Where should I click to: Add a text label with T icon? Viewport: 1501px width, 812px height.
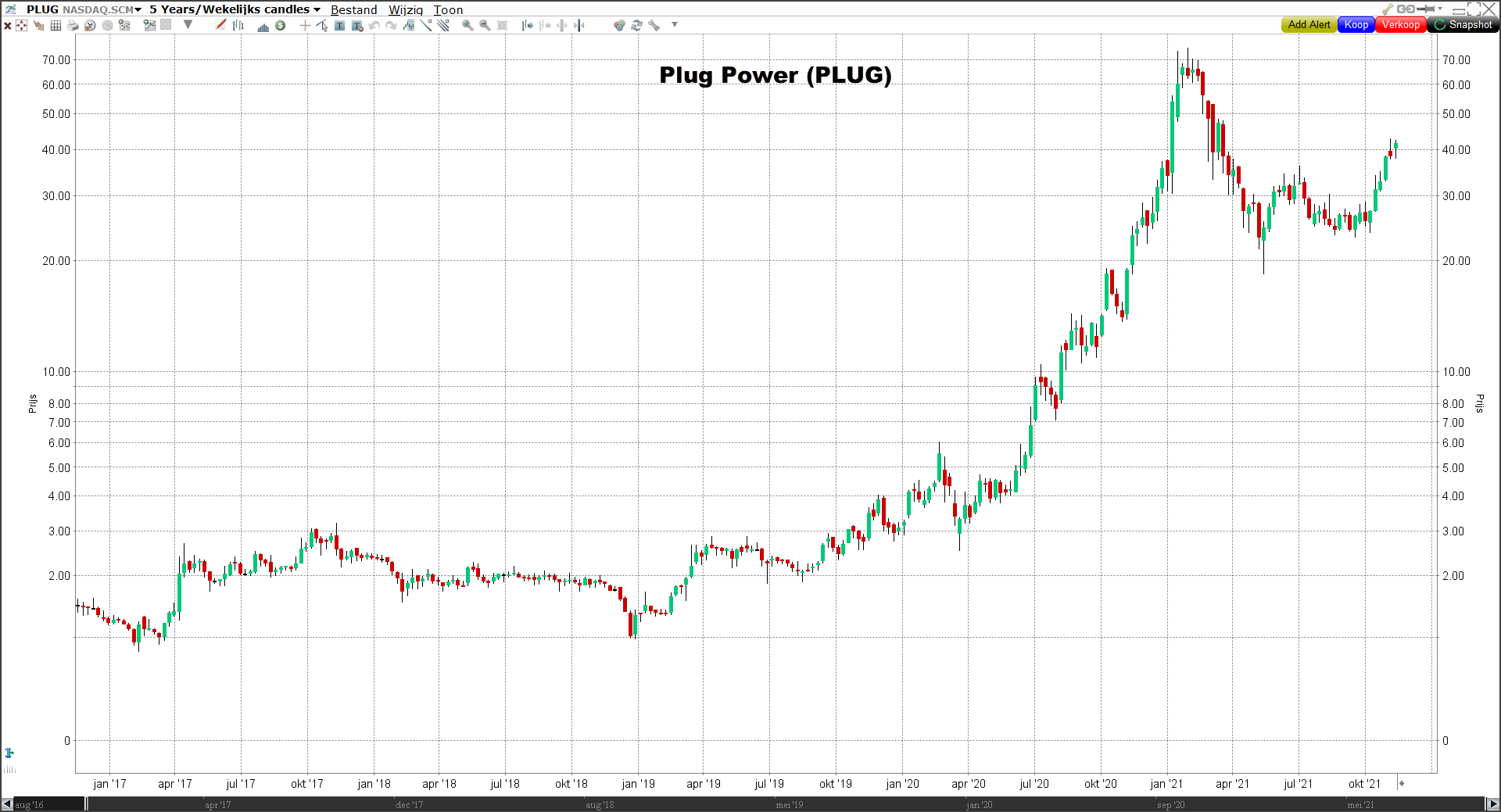[x=339, y=25]
